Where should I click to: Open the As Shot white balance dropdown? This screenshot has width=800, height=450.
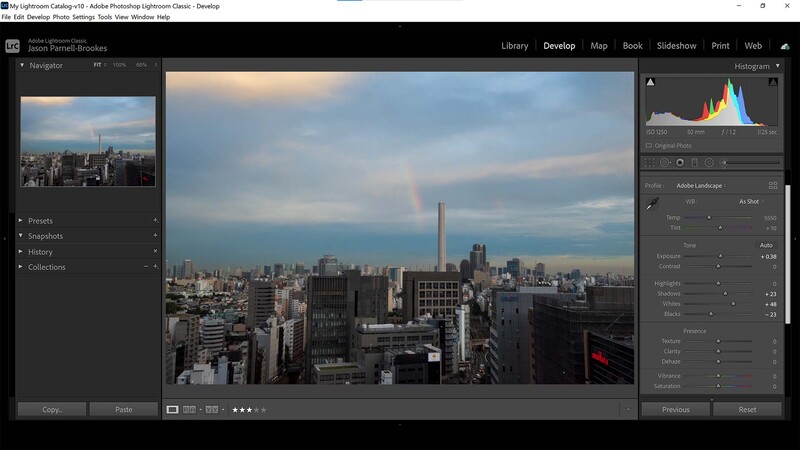point(751,202)
